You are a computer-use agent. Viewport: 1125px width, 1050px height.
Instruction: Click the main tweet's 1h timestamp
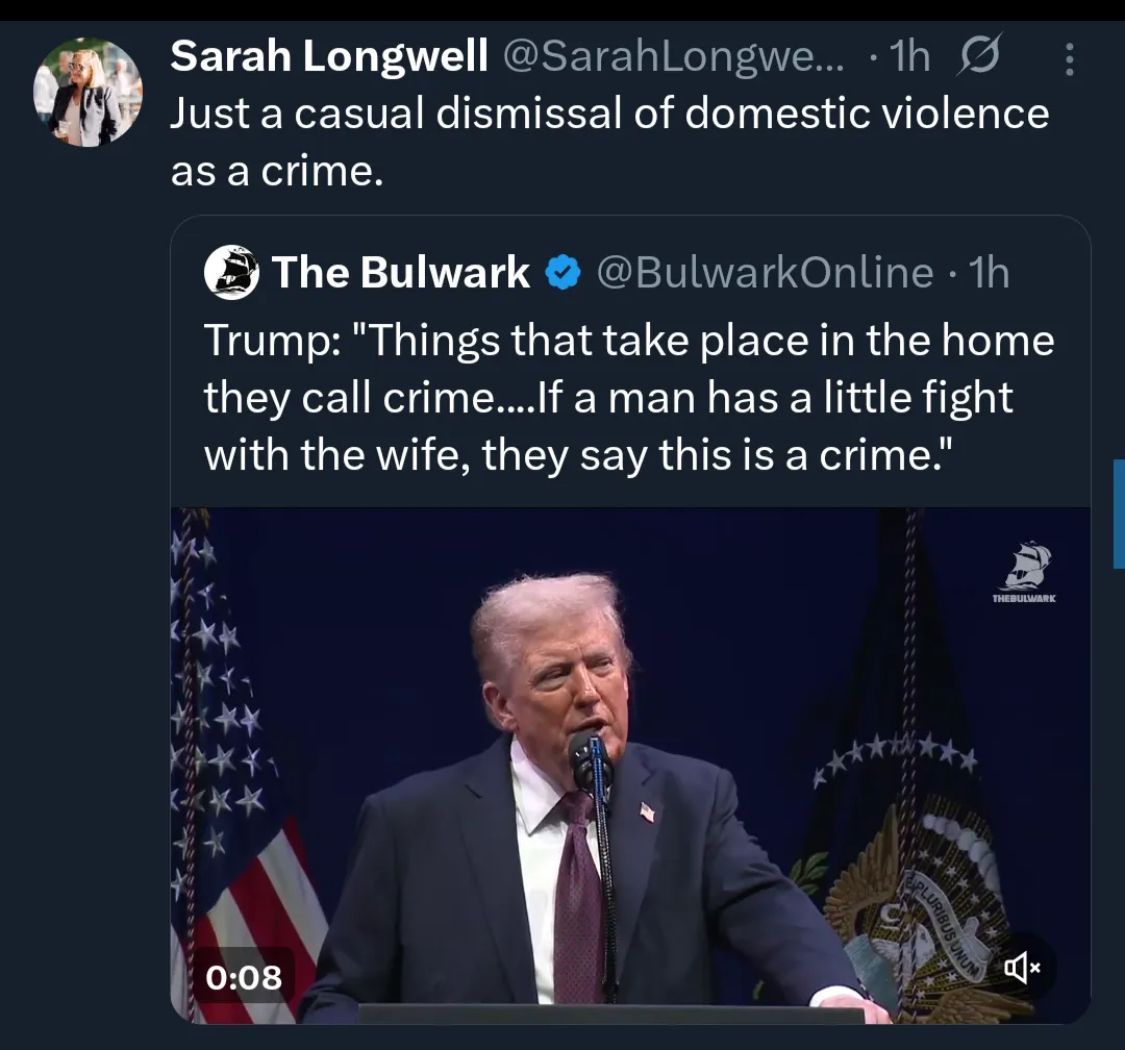(909, 59)
